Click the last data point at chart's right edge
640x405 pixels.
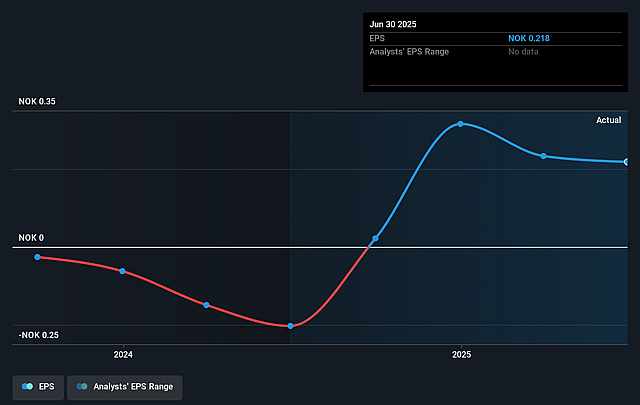coord(627,161)
